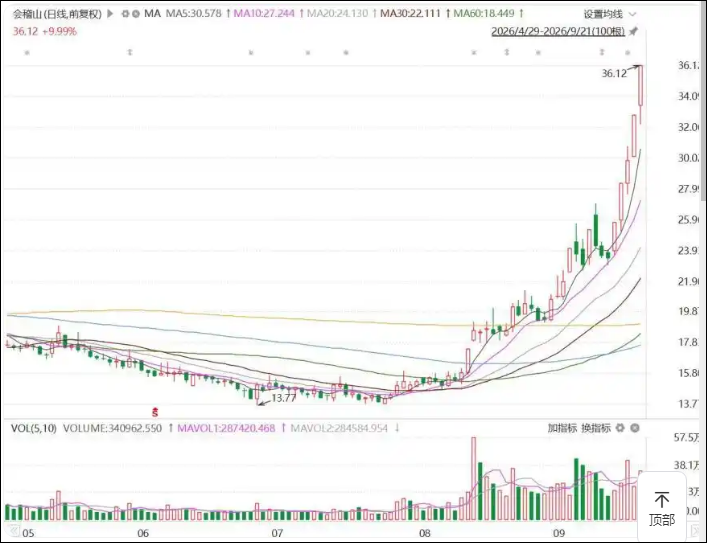Click the 06 month label on time axis

coord(143,533)
